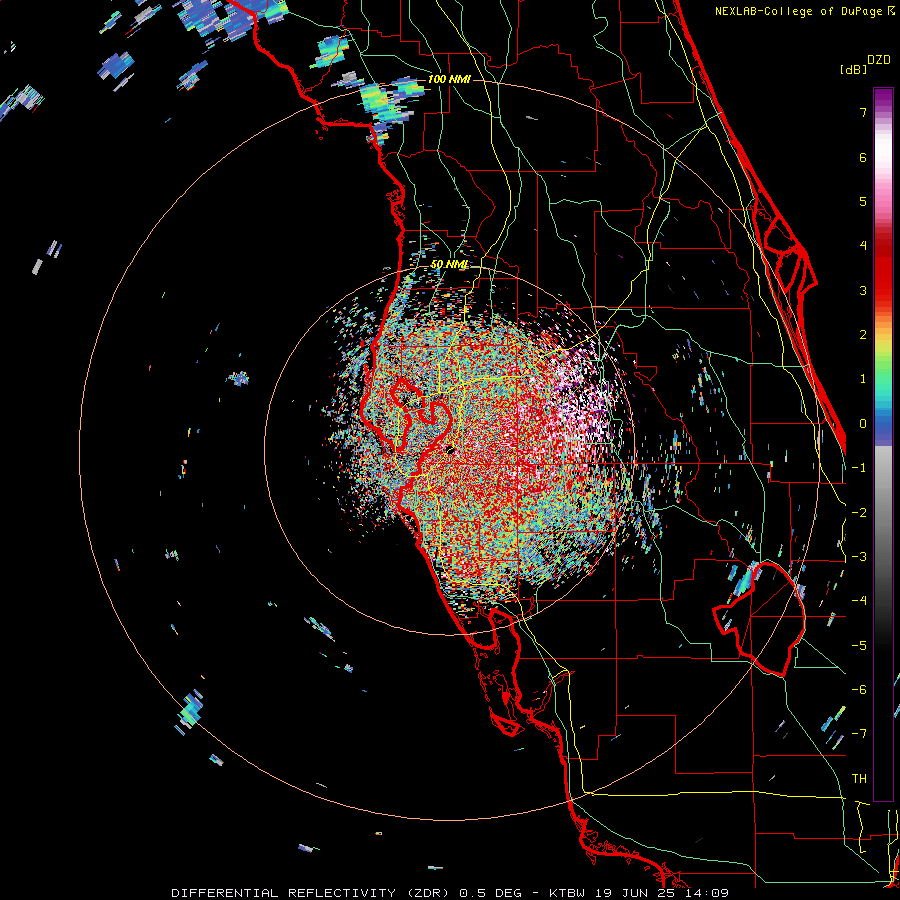The width and height of the screenshot is (900, 900).
Task: Click the 50 NMI range ring label
Action: pos(449,265)
